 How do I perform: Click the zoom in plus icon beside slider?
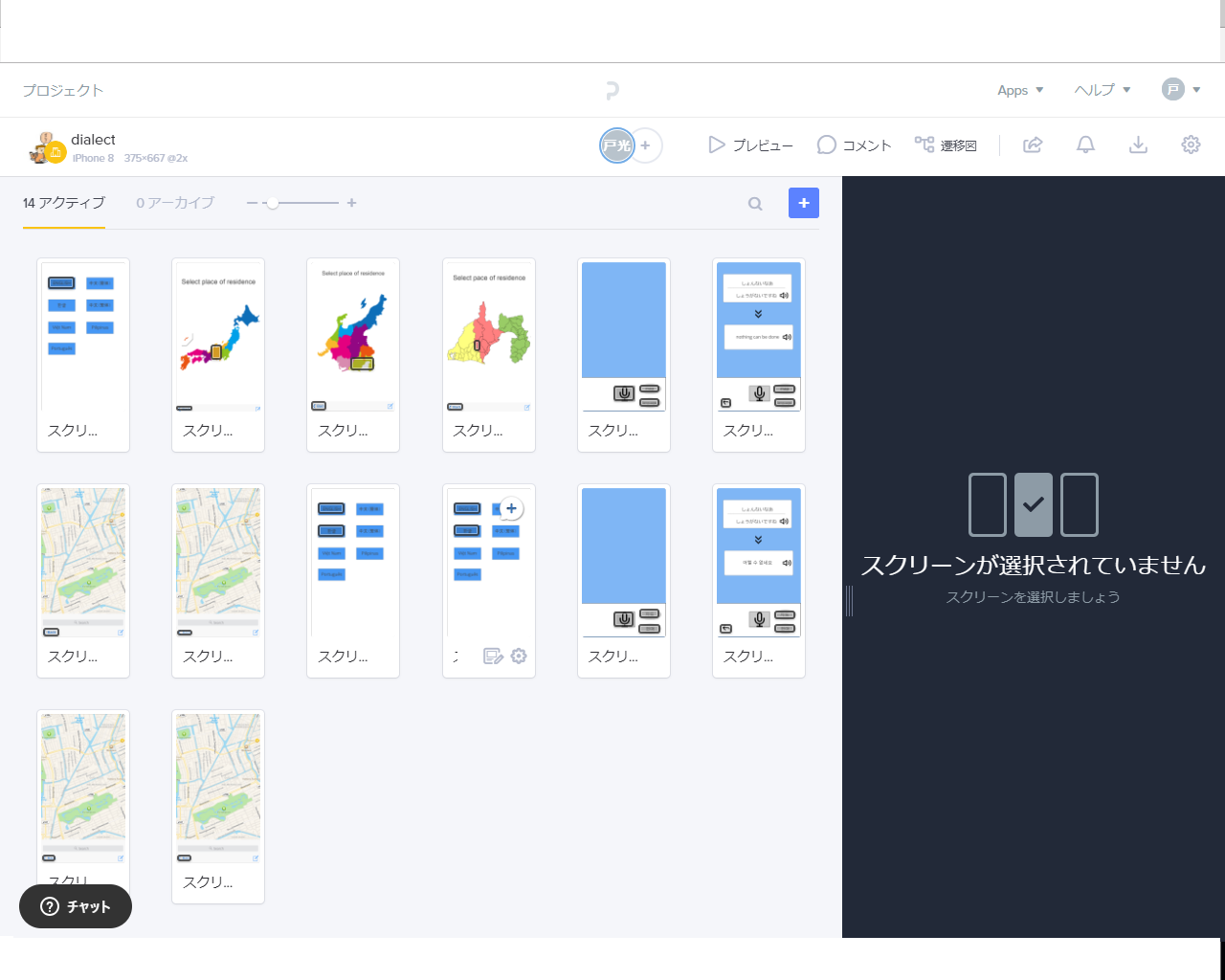click(351, 203)
